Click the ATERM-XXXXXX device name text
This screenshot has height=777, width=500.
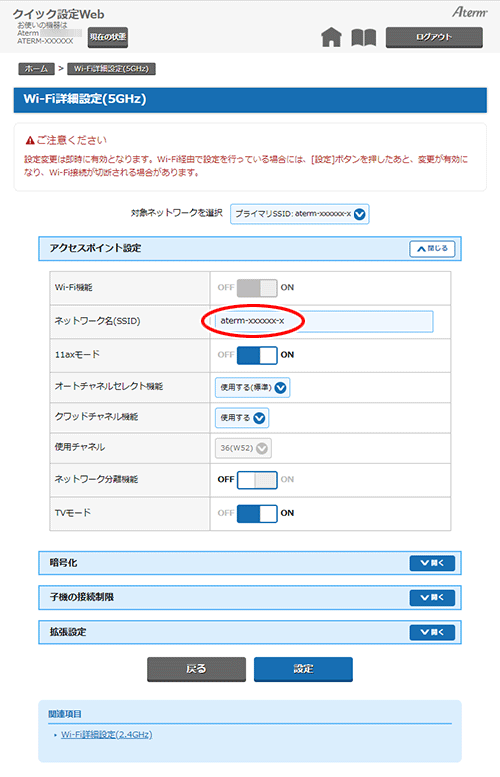tap(45, 41)
